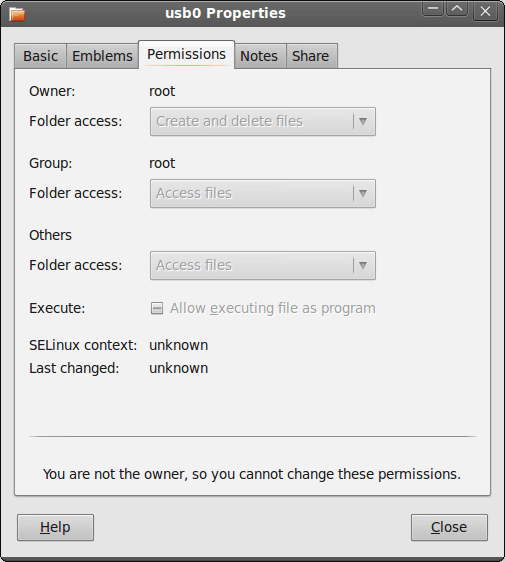Minimize the usb0 Properties window

(433, 9)
